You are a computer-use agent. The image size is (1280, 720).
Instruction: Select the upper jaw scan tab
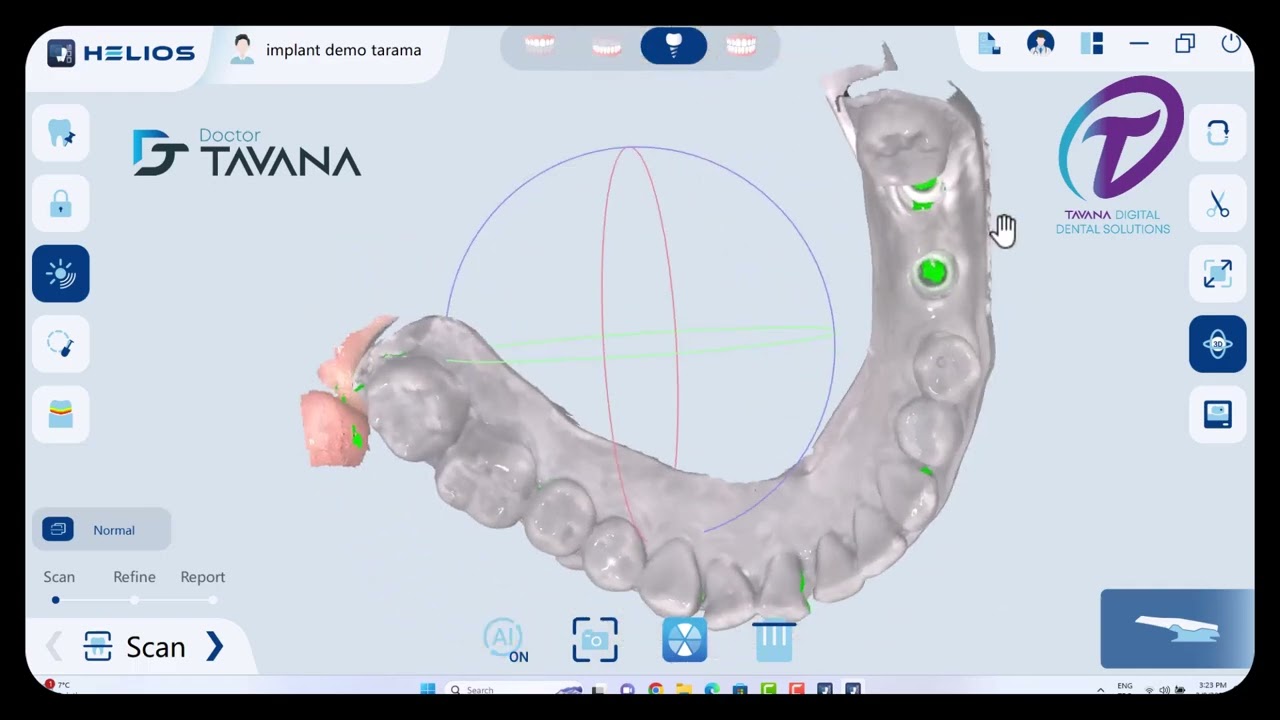540,45
